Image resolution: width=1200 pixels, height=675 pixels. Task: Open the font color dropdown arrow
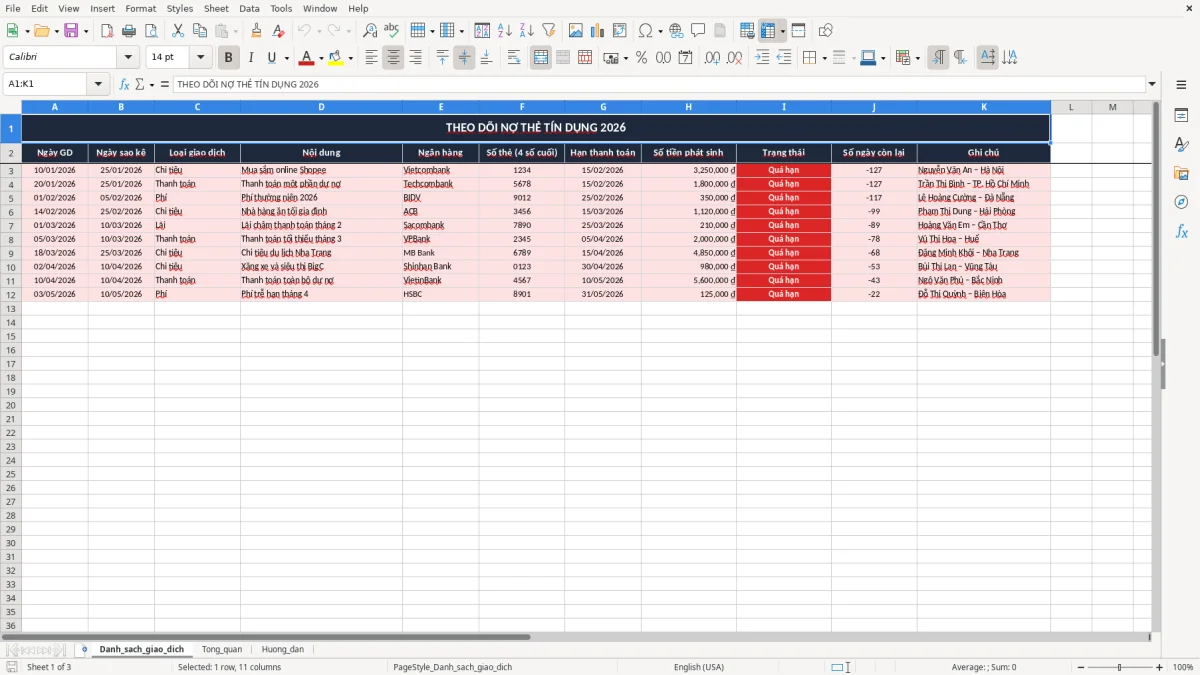click(x=321, y=58)
